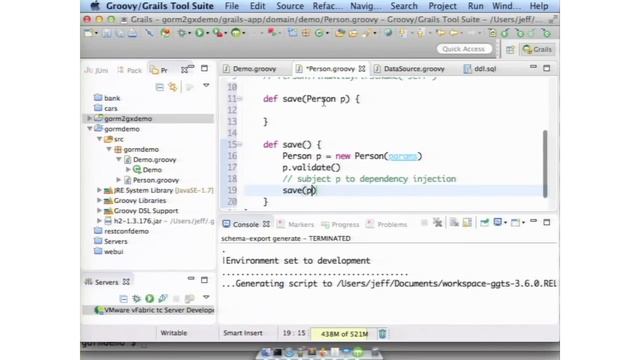
Task: Switch to DataSource.groovy editor tab
Action: tap(409, 69)
